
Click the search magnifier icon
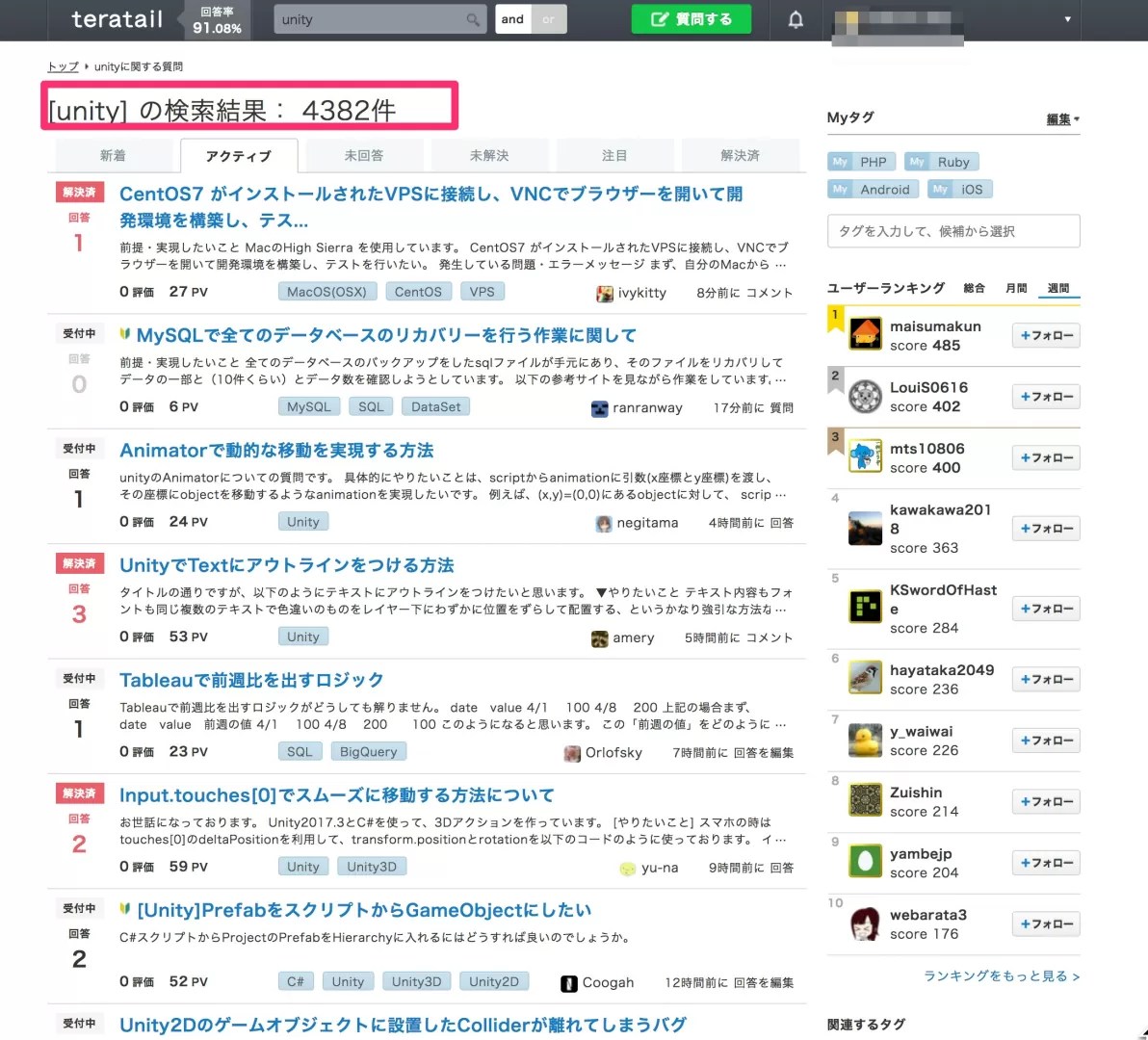click(473, 20)
